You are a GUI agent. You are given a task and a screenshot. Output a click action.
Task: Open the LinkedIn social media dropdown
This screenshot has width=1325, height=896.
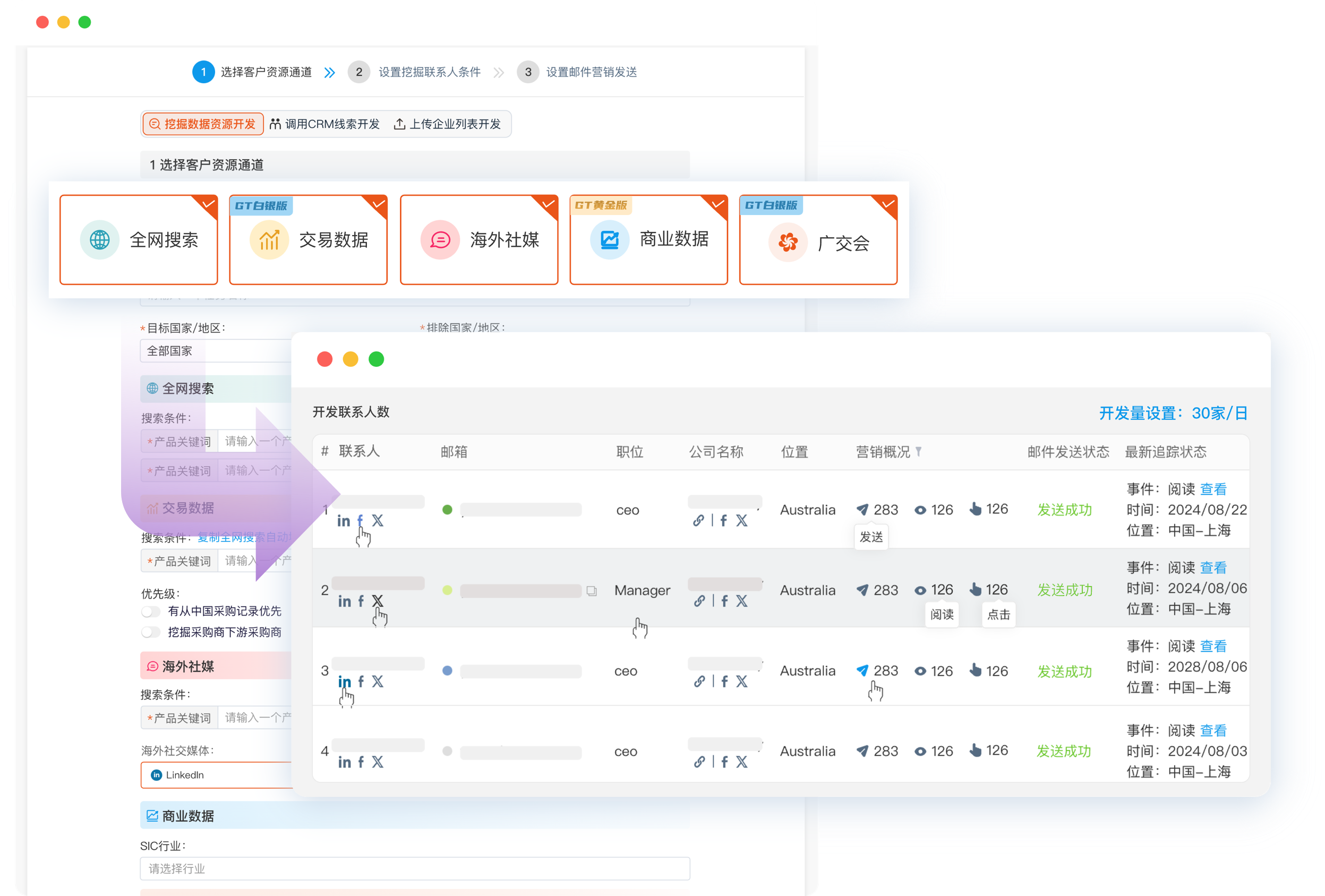[x=216, y=775]
